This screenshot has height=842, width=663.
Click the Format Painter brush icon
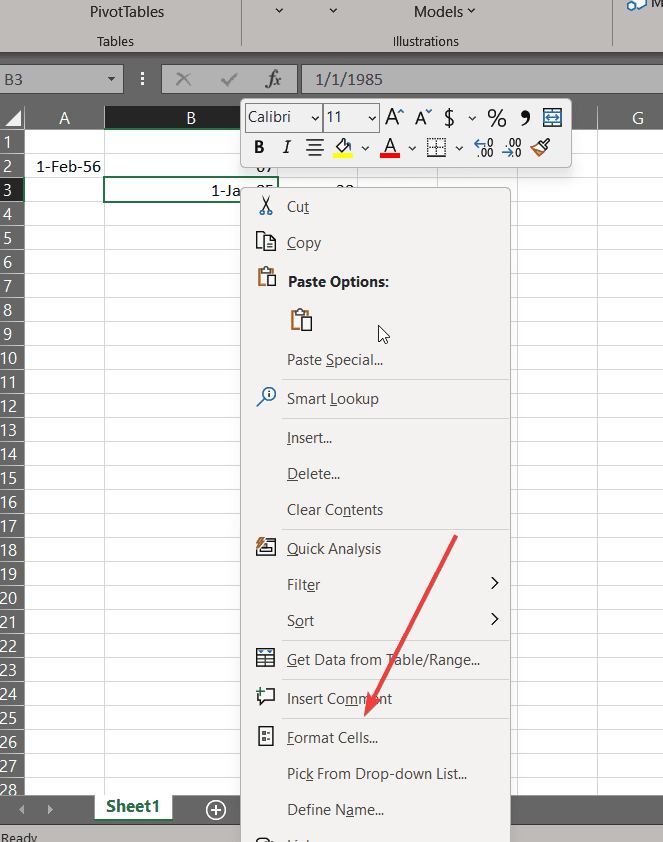click(x=541, y=148)
